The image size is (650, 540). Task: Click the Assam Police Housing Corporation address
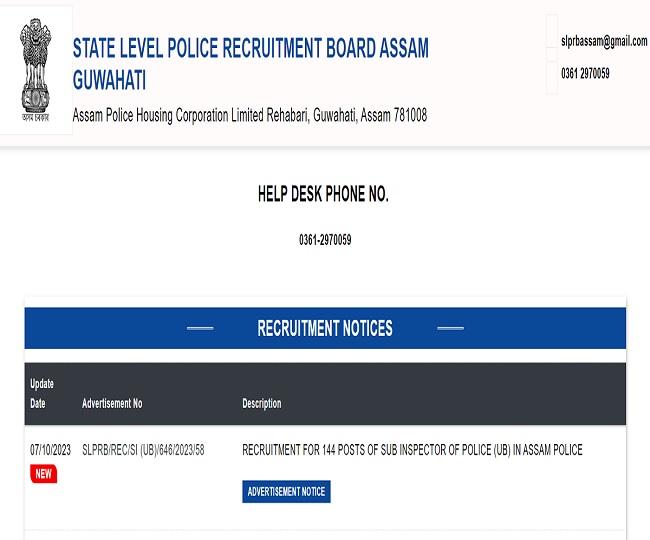coord(250,115)
